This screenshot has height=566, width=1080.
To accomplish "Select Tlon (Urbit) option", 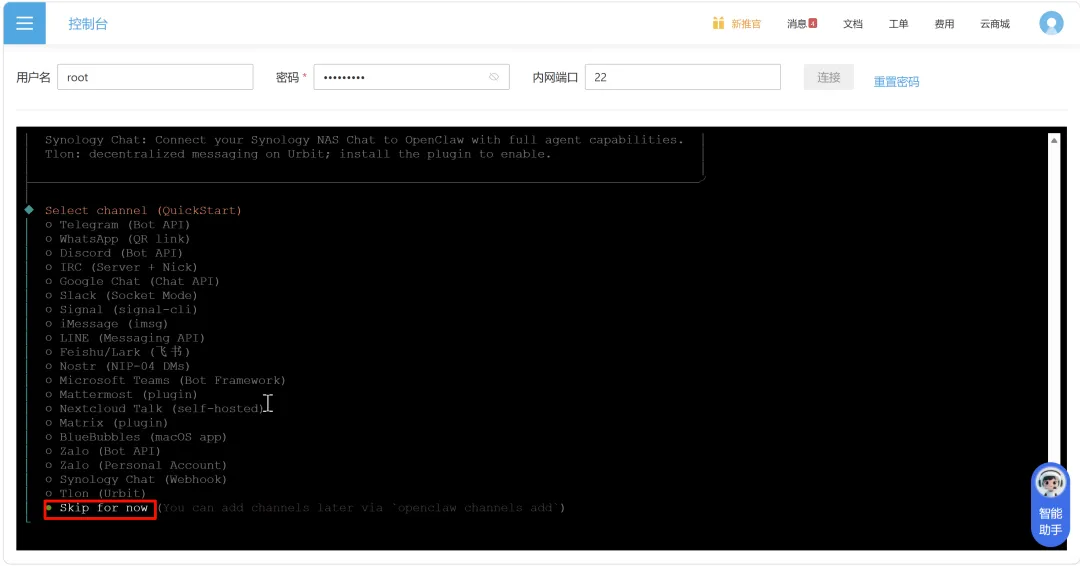I will click(96, 493).
